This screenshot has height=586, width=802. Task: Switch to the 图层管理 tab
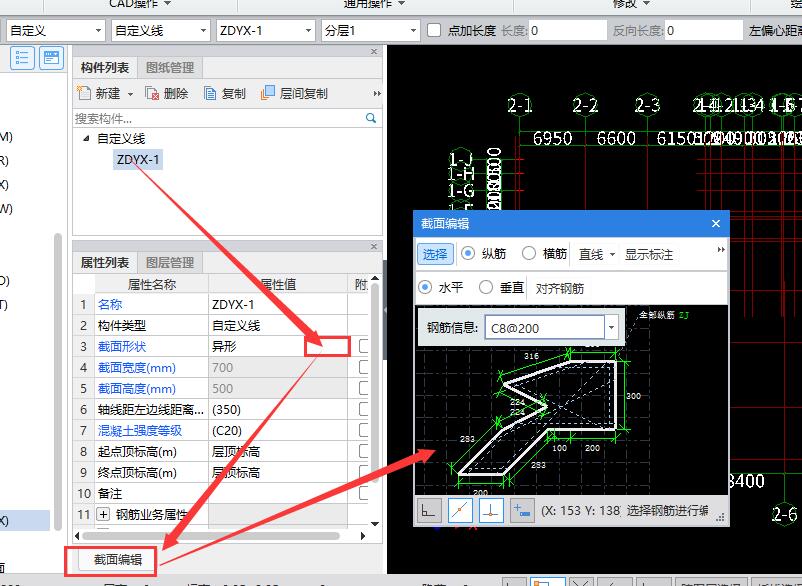[170, 262]
